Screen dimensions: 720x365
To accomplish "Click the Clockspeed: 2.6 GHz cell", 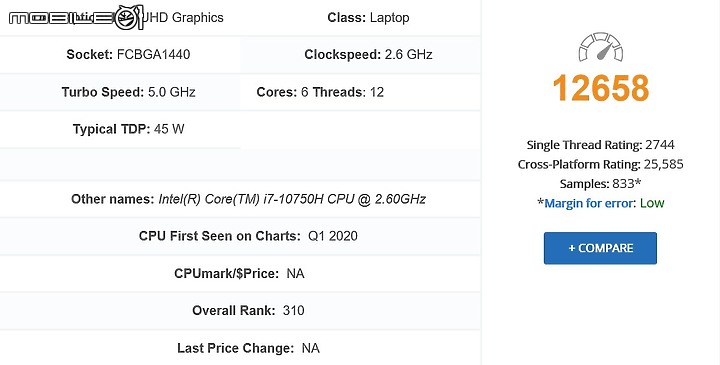I will pyautogui.click(x=360, y=55).
